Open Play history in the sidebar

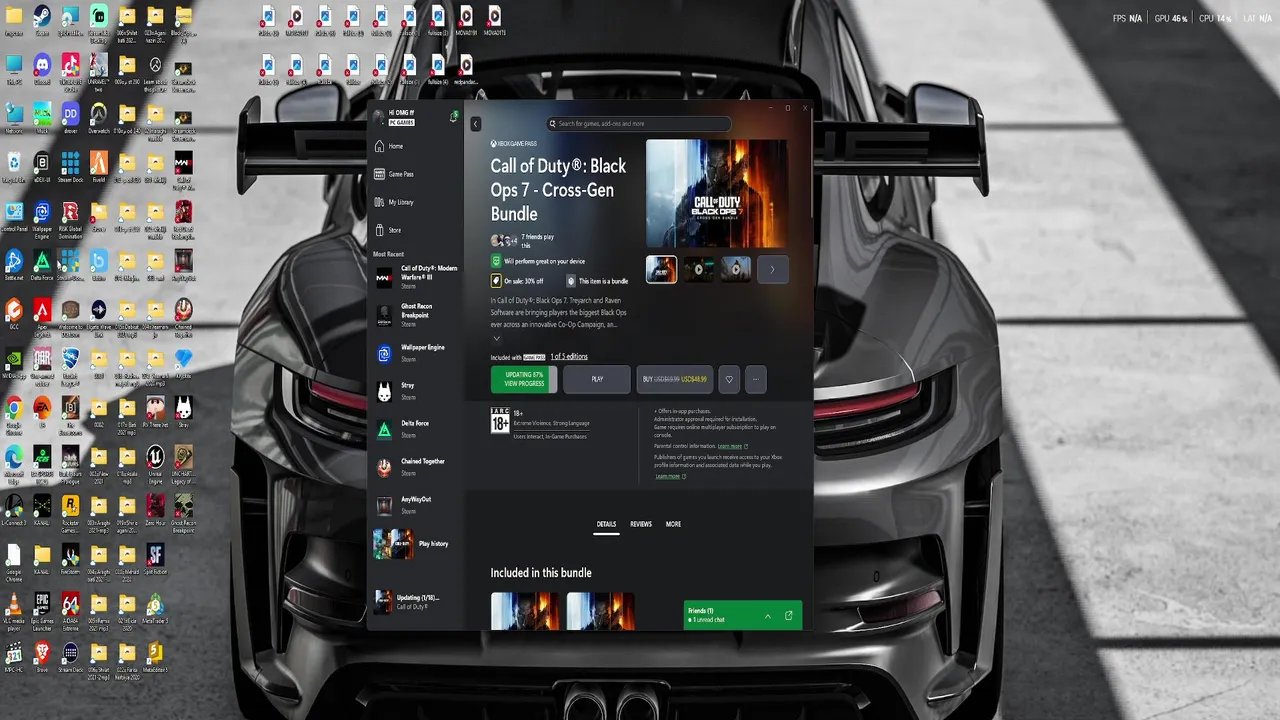414,544
